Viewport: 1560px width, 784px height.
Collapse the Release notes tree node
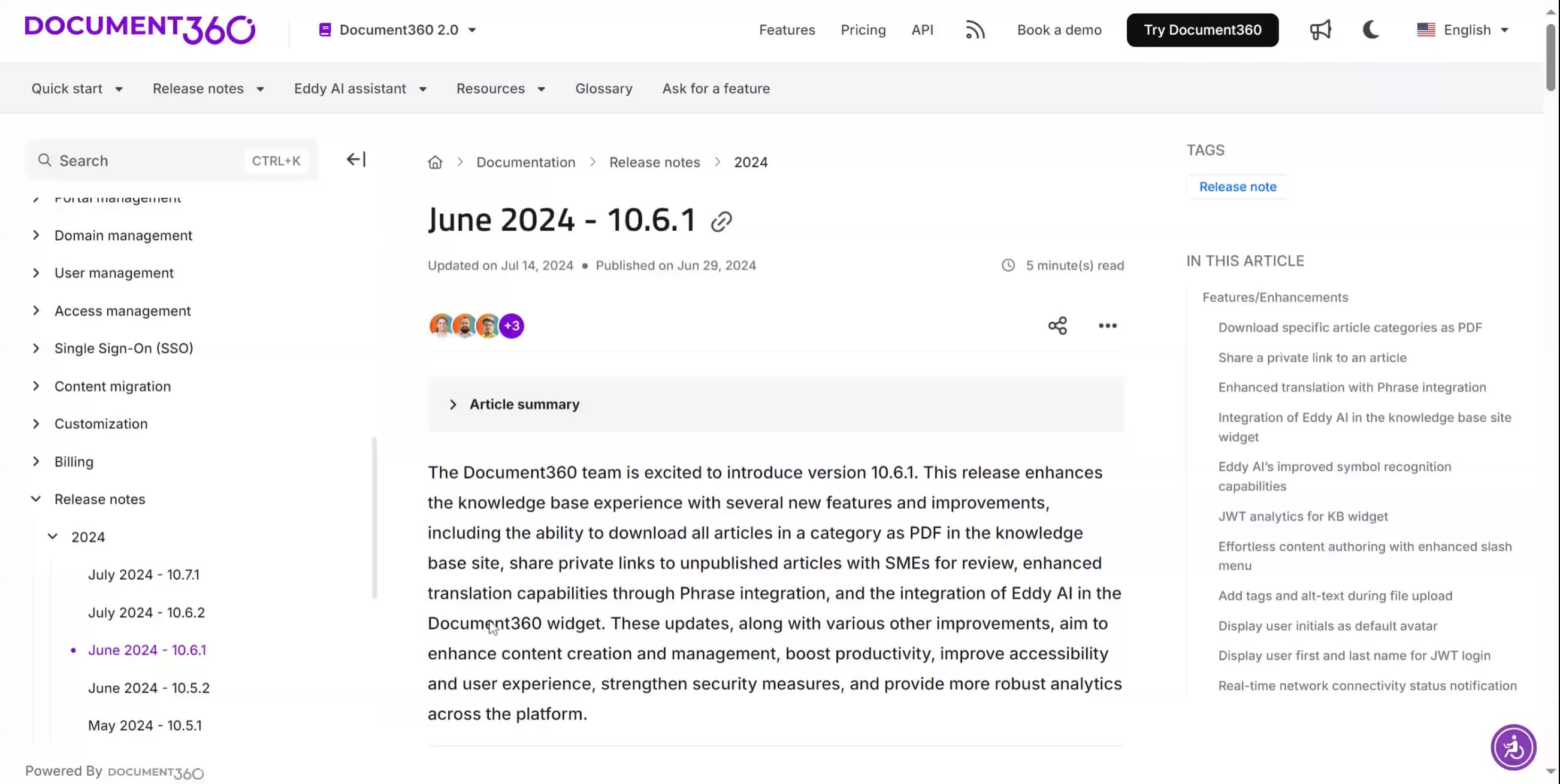(36, 499)
